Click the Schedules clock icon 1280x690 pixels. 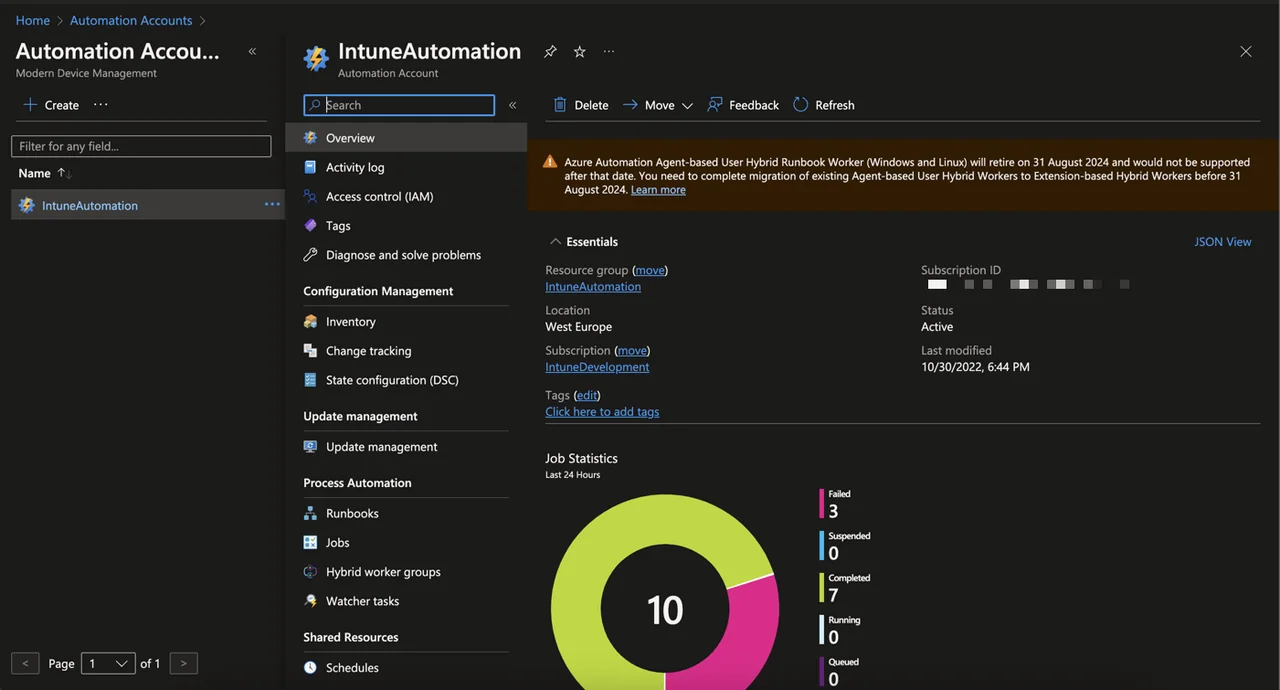click(310, 667)
